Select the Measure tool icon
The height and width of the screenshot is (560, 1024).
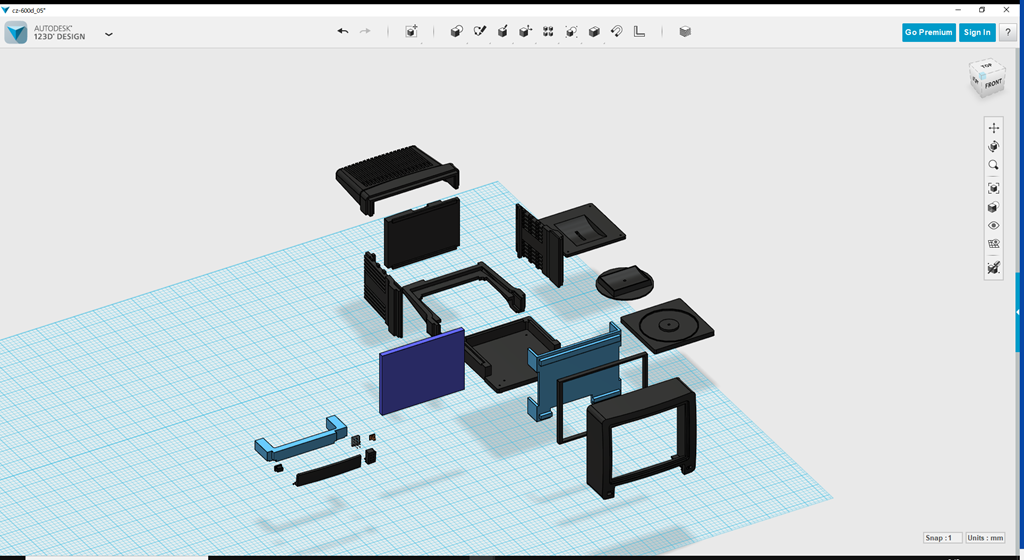click(640, 32)
